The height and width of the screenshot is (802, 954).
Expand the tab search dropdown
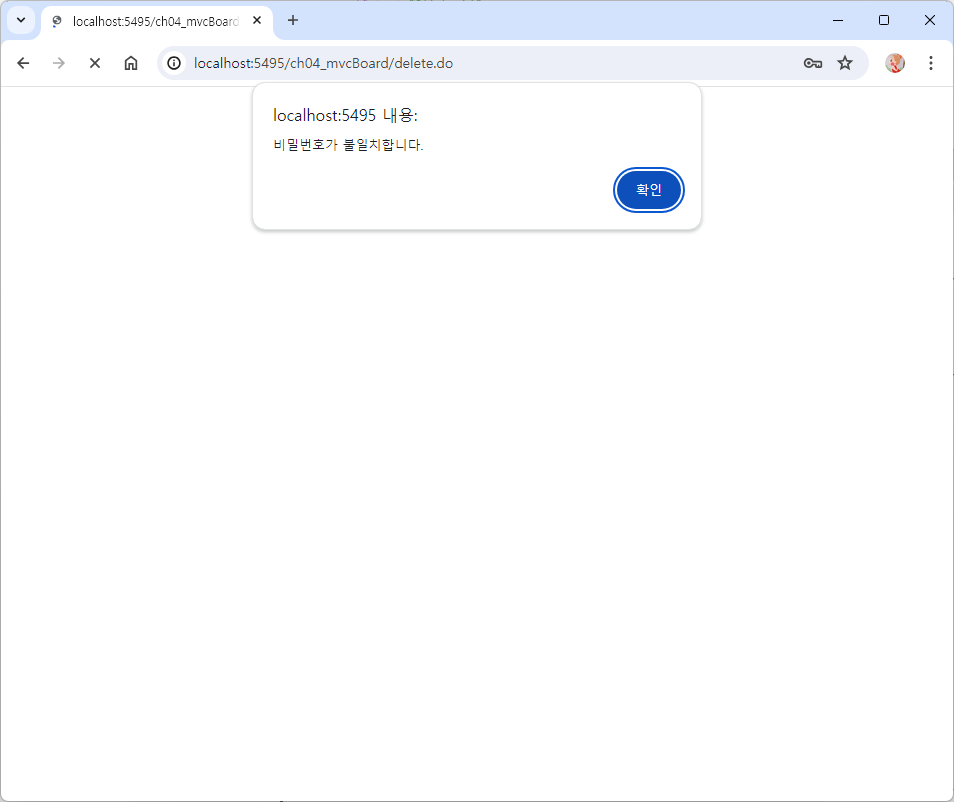21,21
